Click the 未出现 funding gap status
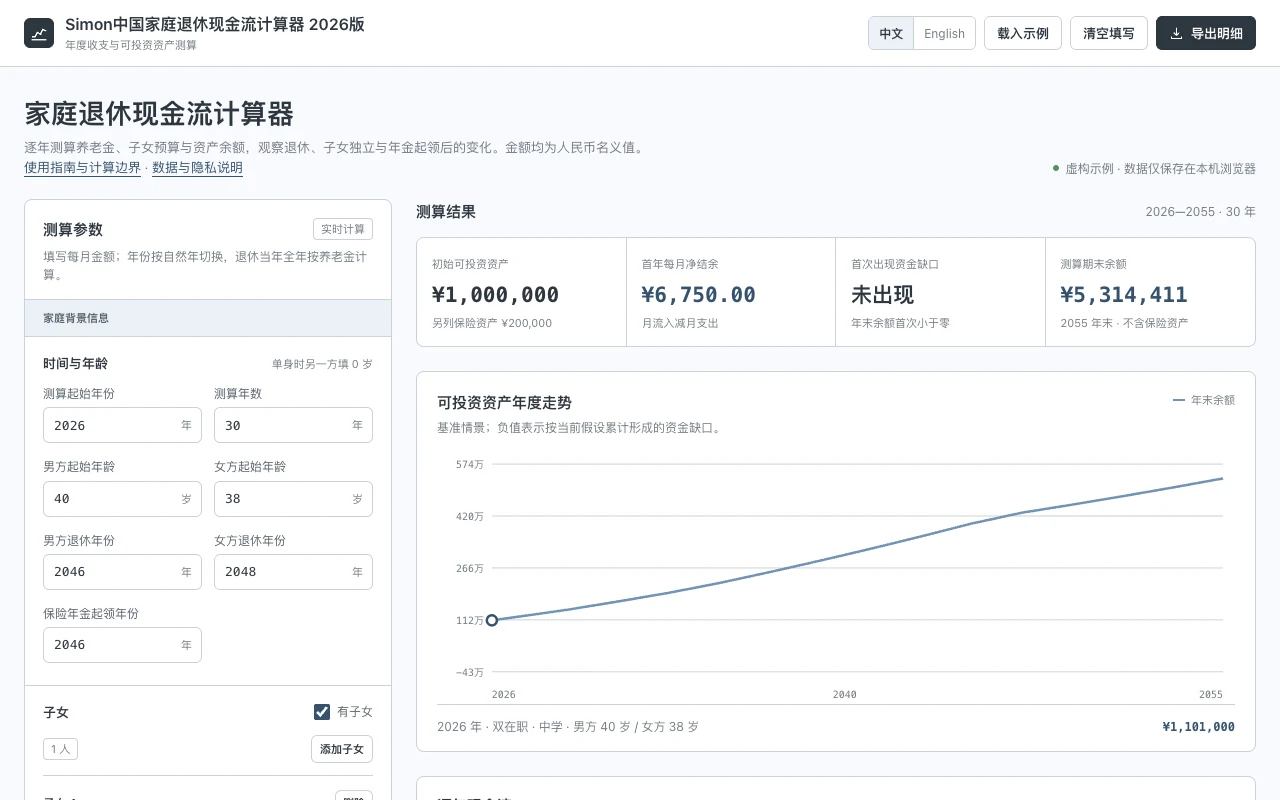 [882, 295]
